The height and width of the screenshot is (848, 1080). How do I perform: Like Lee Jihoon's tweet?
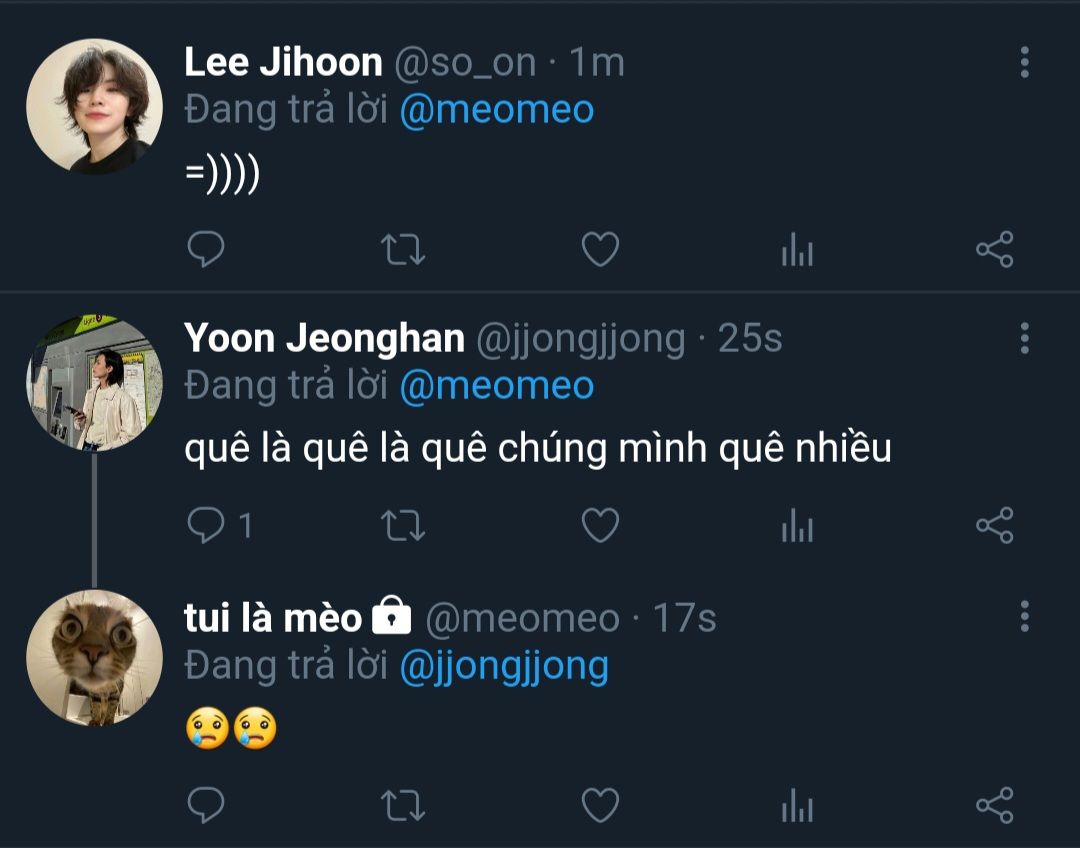(600, 249)
